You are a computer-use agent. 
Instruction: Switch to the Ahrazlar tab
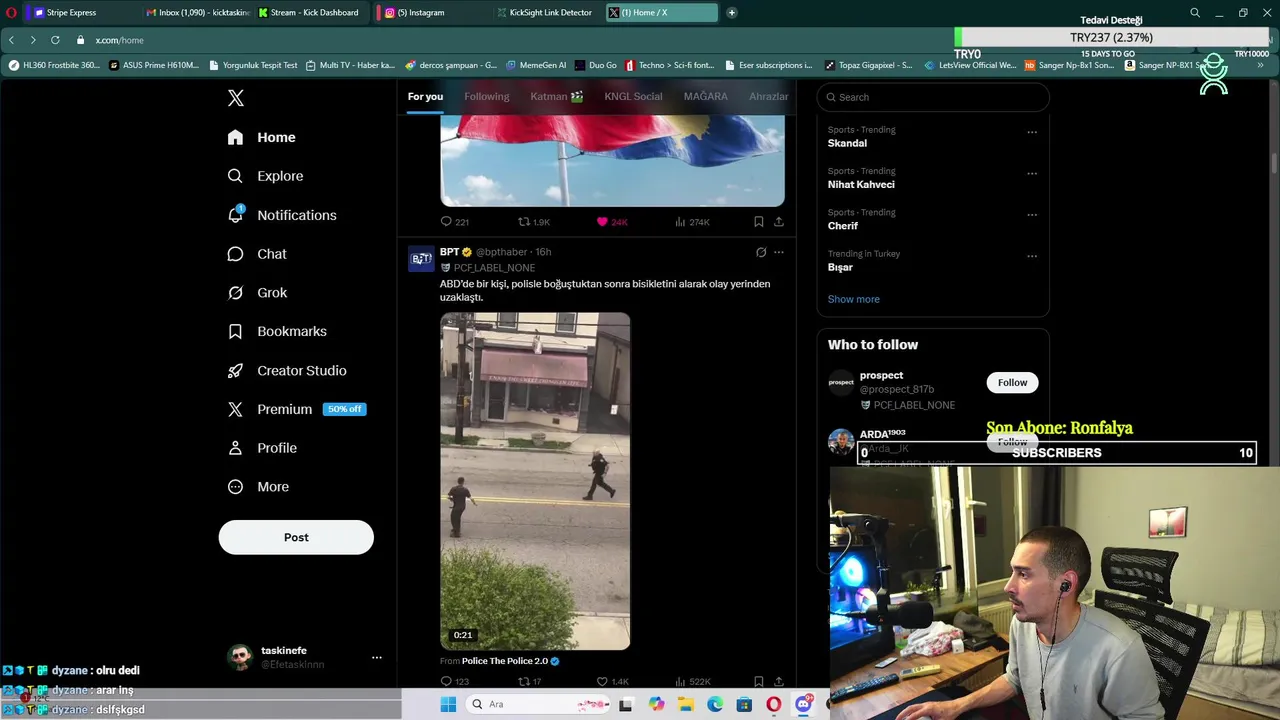[x=769, y=96]
